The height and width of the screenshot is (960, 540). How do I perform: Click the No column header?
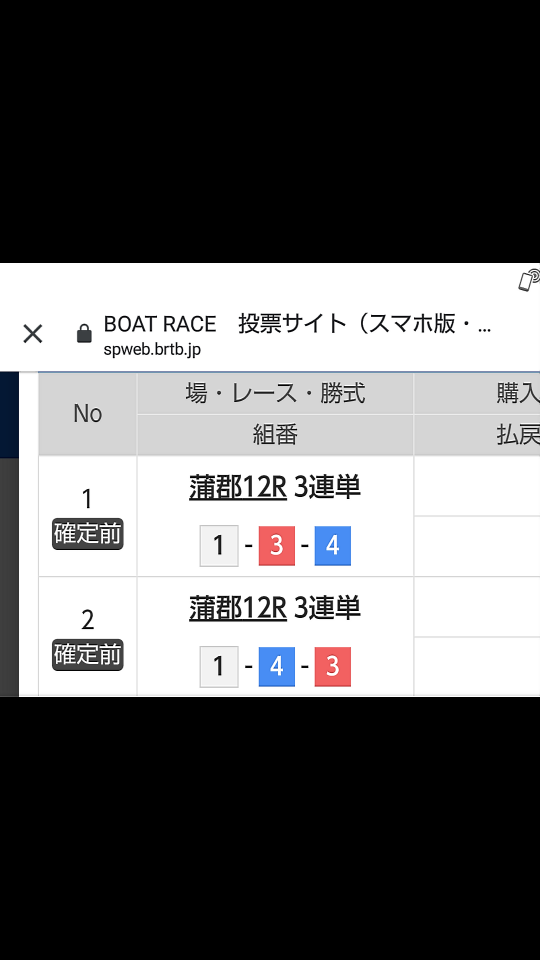pyautogui.click(x=88, y=414)
